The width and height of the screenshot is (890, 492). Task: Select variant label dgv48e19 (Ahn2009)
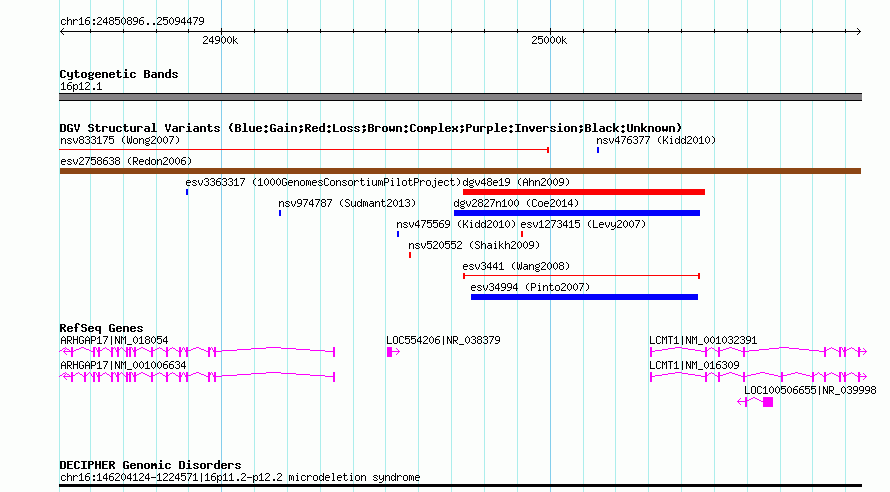[x=517, y=183]
